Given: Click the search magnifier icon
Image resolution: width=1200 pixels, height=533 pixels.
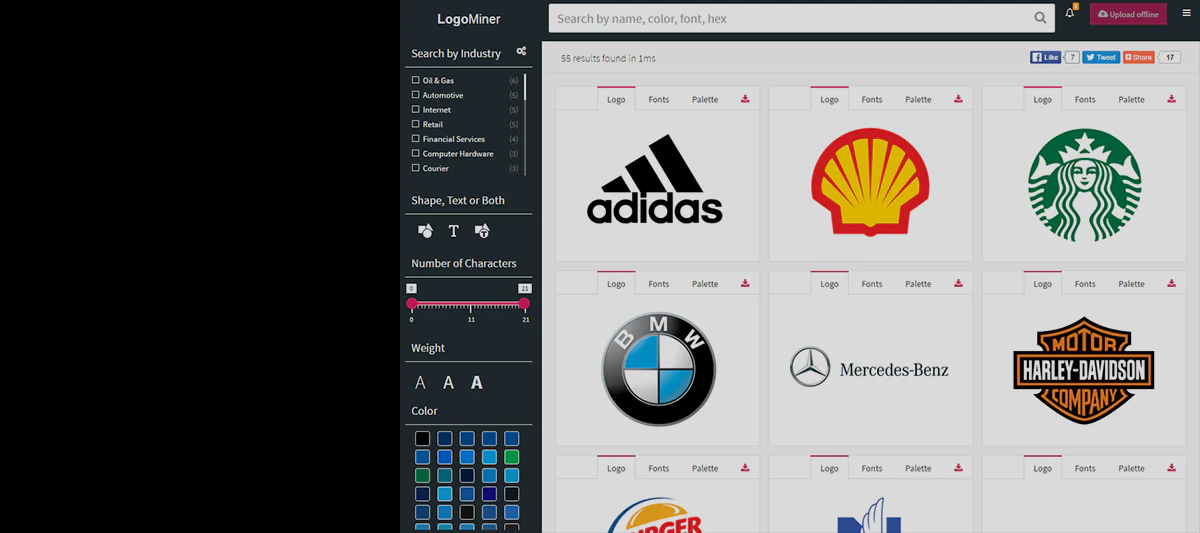Looking at the screenshot, I should point(1041,18).
